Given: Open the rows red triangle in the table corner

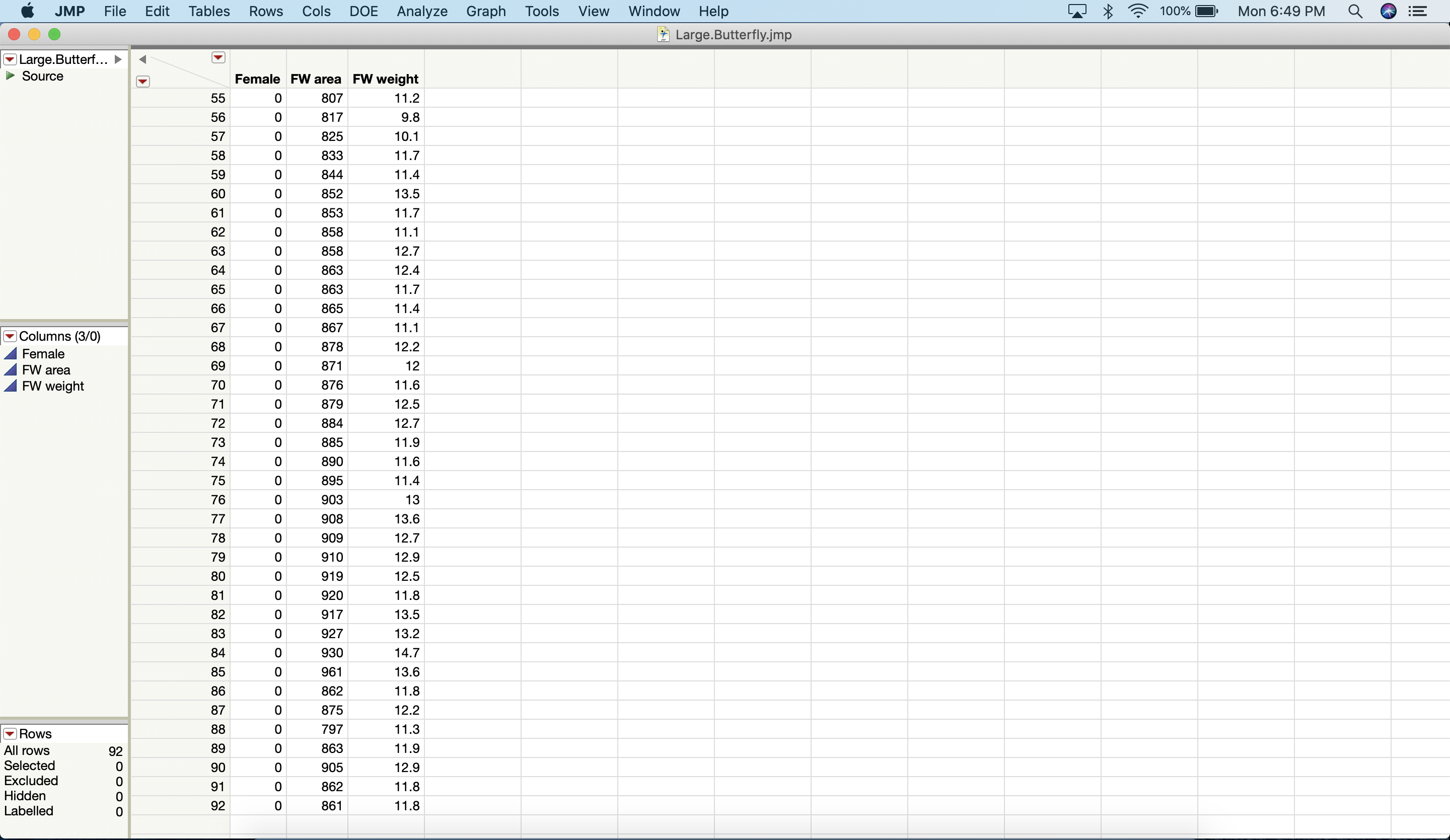Looking at the screenshot, I should coord(142,82).
